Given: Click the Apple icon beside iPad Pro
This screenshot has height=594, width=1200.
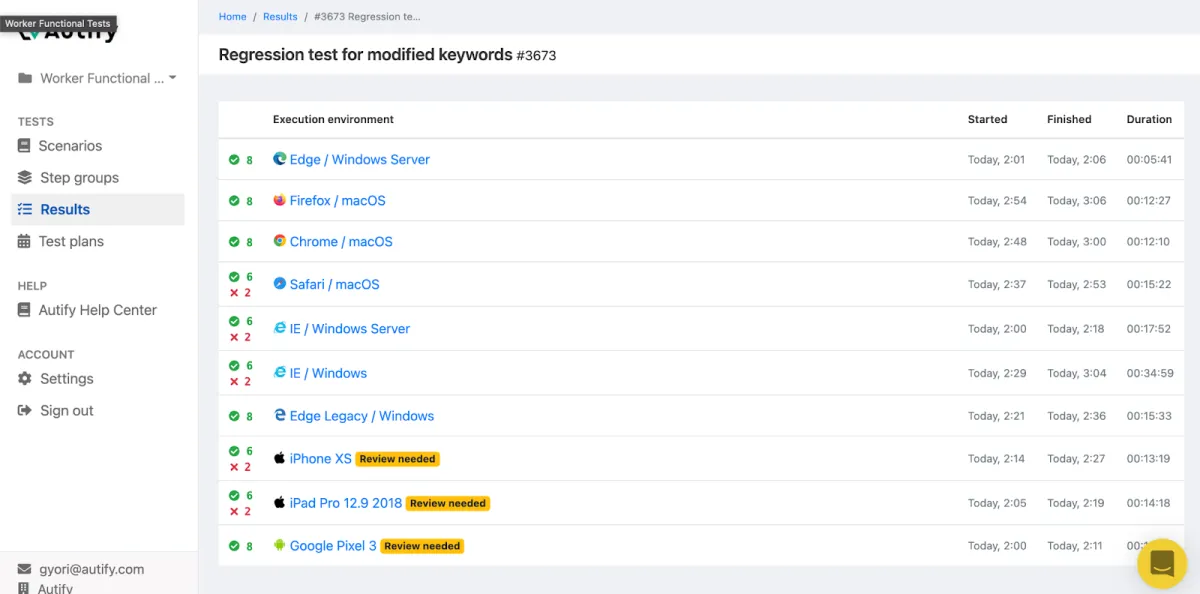Looking at the screenshot, I should pos(280,502).
